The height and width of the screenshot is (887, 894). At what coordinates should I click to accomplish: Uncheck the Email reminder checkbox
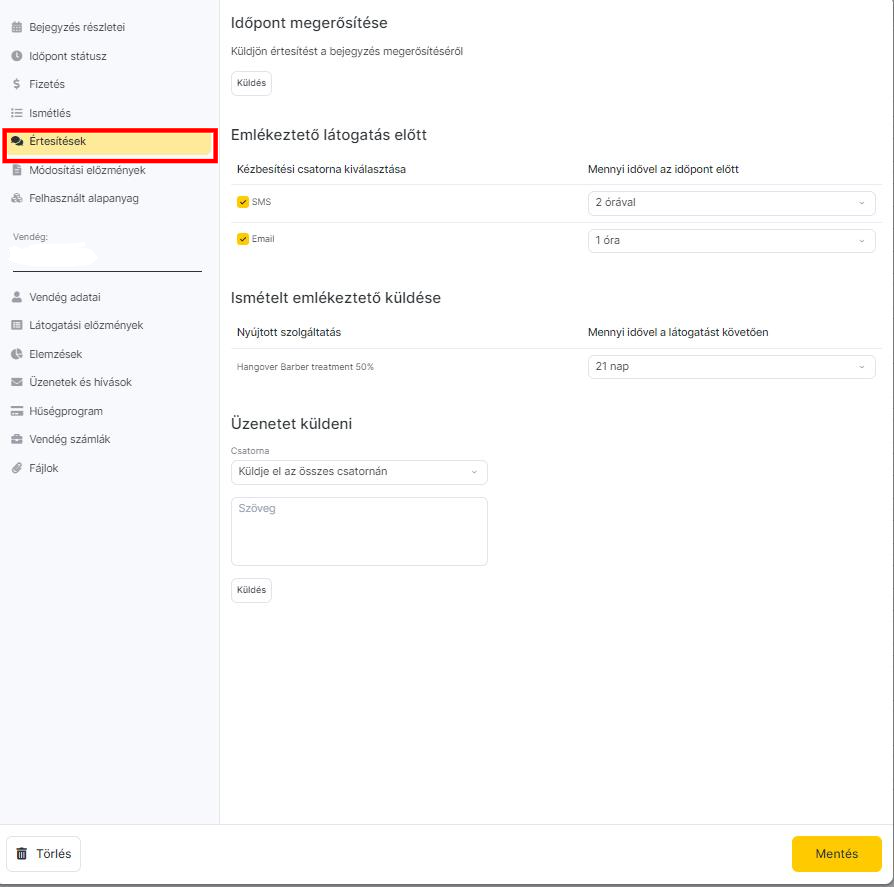click(243, 239)
